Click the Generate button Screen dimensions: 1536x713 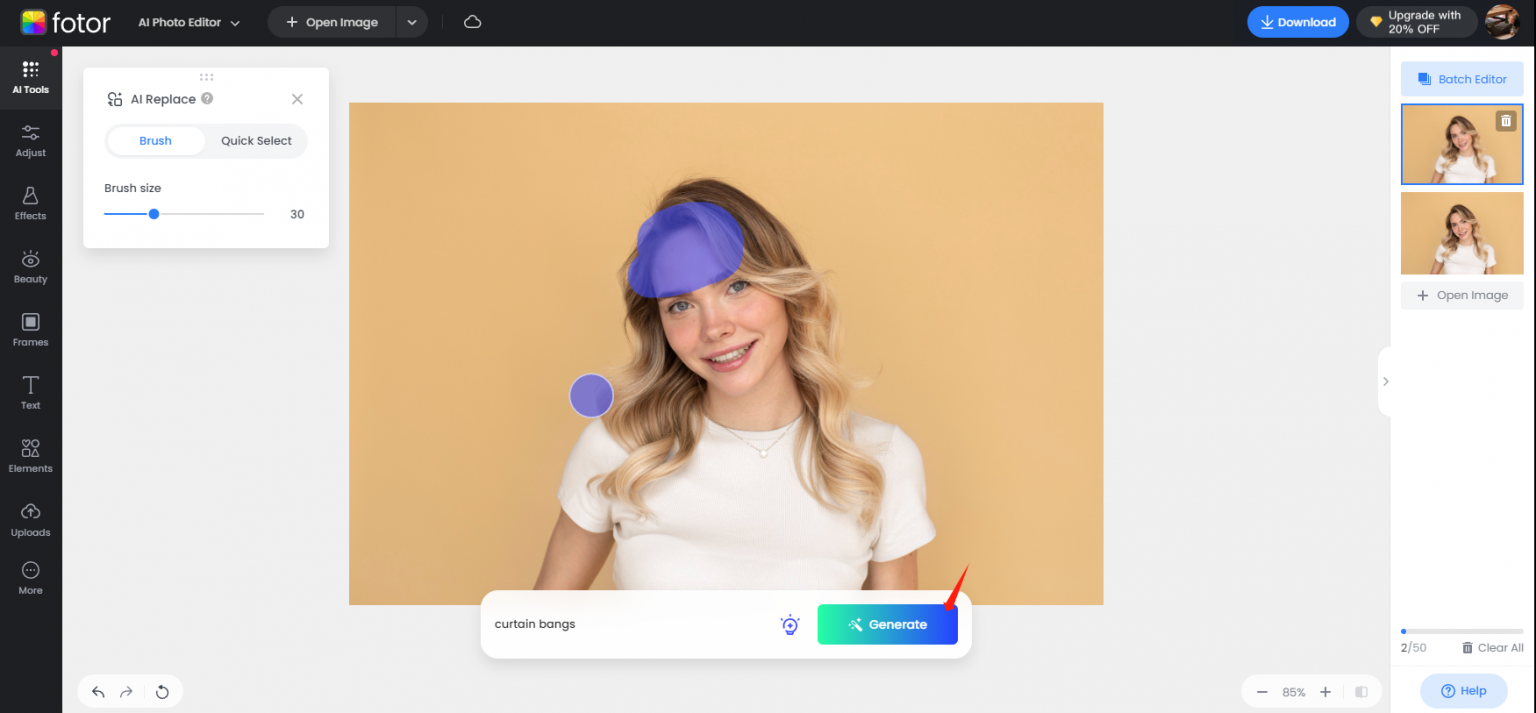tap(887, 625)
